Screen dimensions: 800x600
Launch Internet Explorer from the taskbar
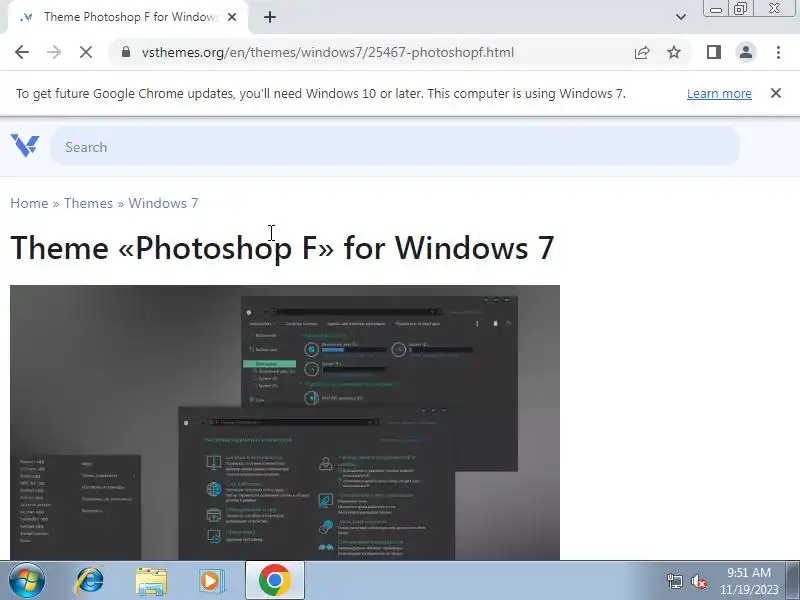click(x=90, y=581)
